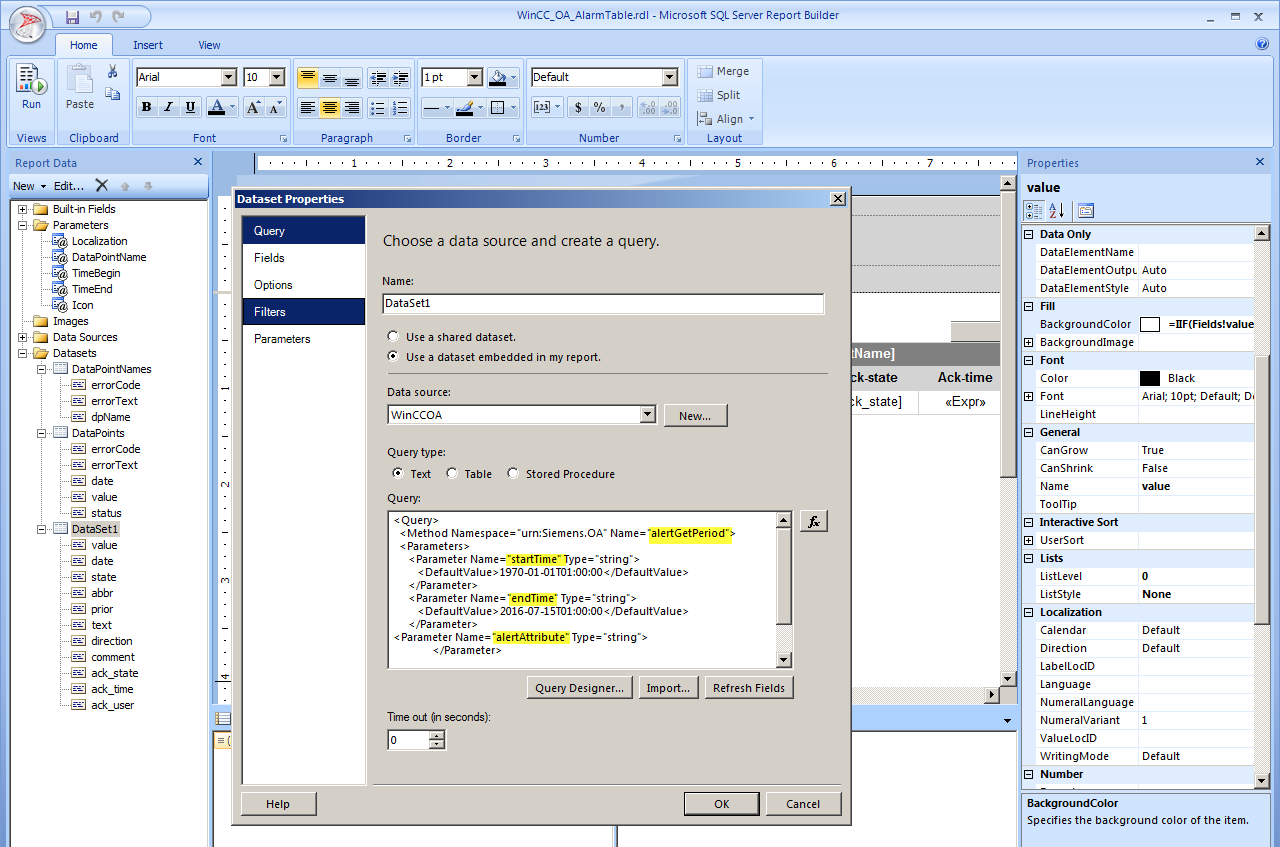The width and height of the screenshot is (1280, 847).
Task: Align text to vertical middle
Action: [329, 78]
